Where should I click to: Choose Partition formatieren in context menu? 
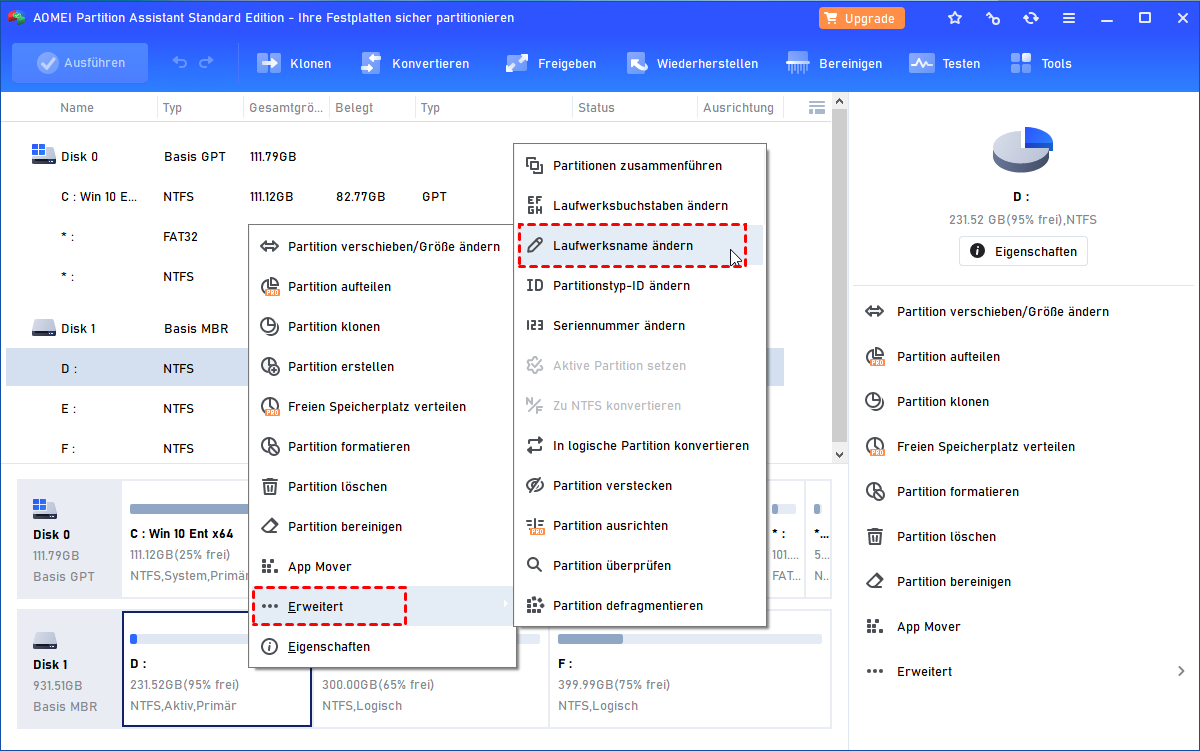pos(382,446)
